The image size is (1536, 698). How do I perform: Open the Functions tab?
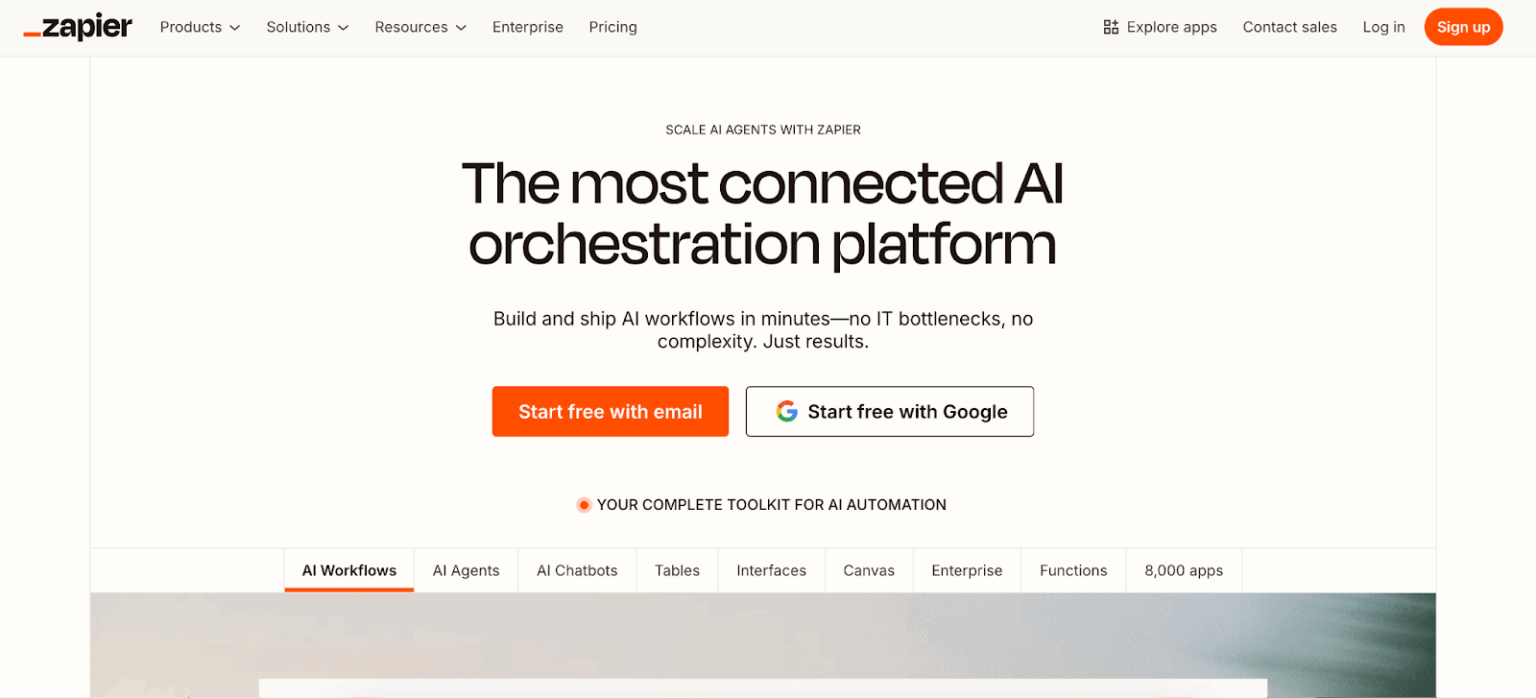click(x=1072, y=570)
